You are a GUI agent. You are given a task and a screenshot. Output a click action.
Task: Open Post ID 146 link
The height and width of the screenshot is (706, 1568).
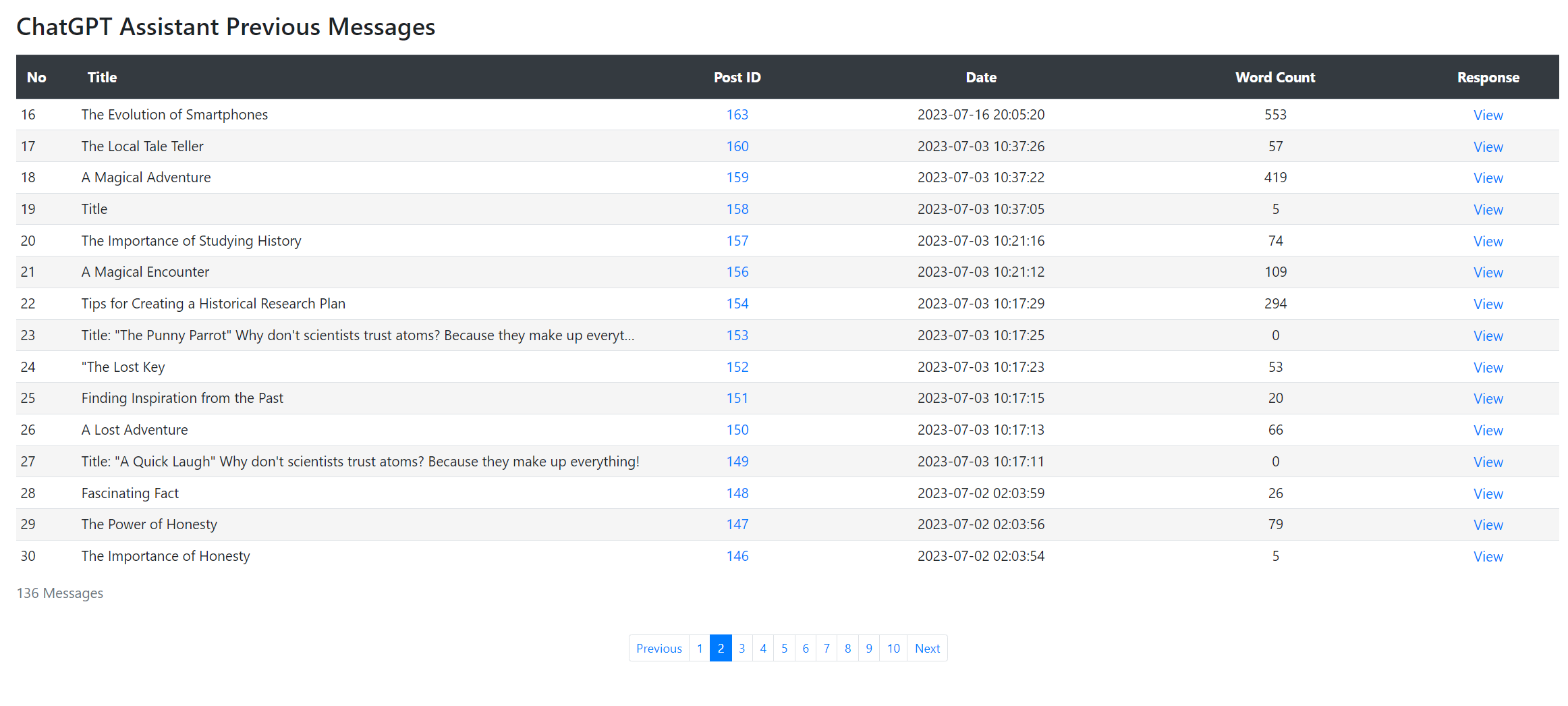737,556
